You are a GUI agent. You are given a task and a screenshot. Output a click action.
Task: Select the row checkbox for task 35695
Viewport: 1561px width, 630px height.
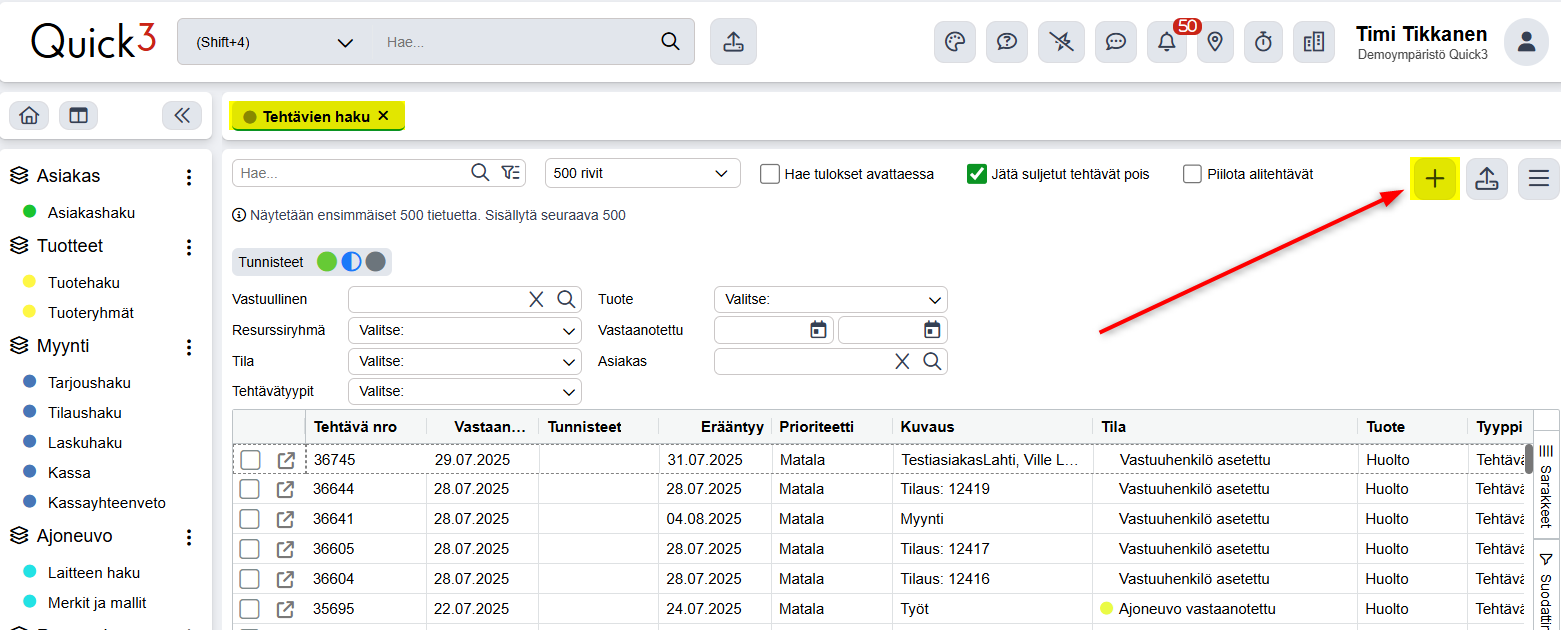tap(250, 608)
